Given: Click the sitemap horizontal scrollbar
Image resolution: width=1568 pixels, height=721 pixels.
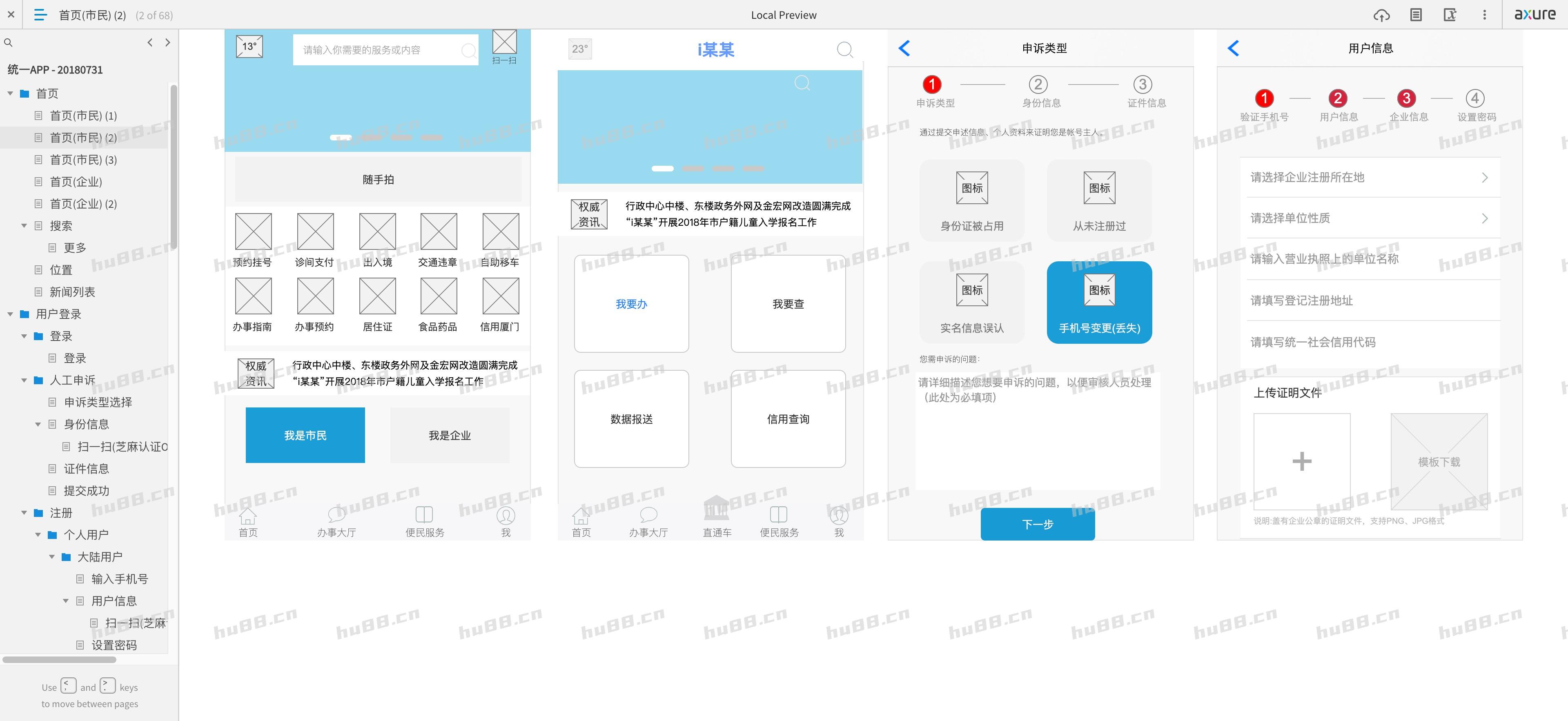Looking at the screenshot, I should [x=60, y=659].
